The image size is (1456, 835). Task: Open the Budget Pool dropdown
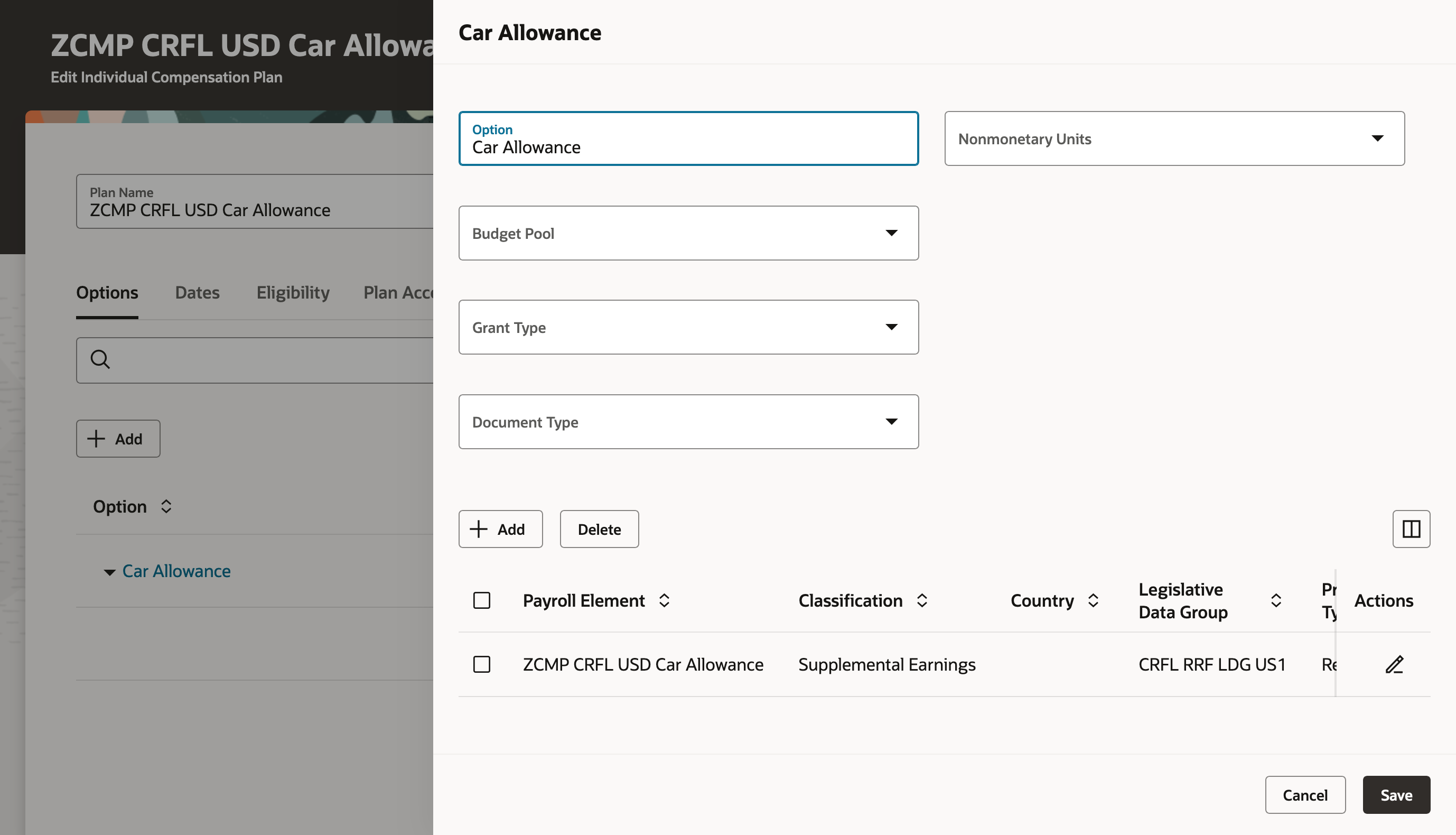(688, 233)
